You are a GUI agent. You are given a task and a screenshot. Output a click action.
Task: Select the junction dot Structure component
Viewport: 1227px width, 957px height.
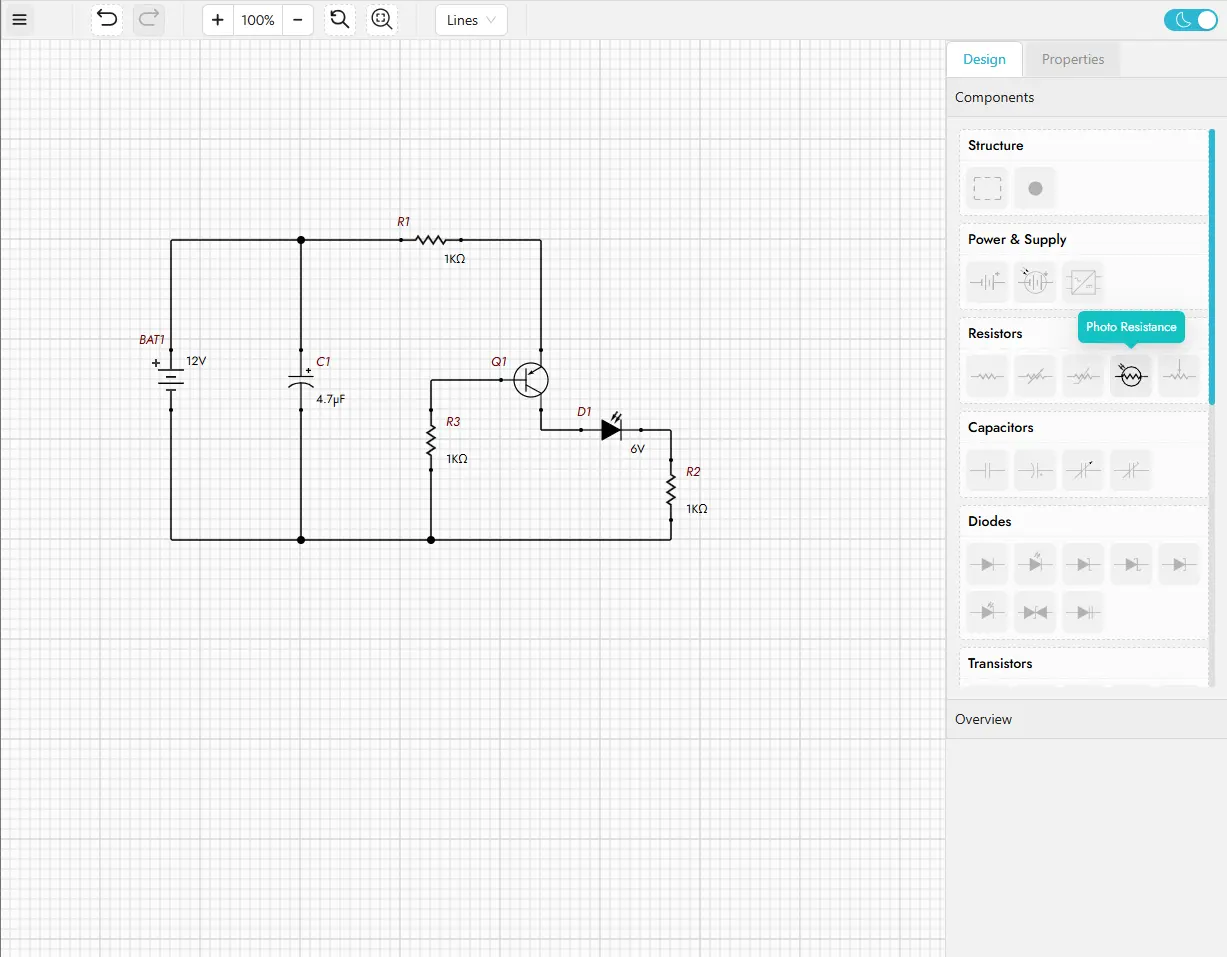click(x=1035, y=188)
